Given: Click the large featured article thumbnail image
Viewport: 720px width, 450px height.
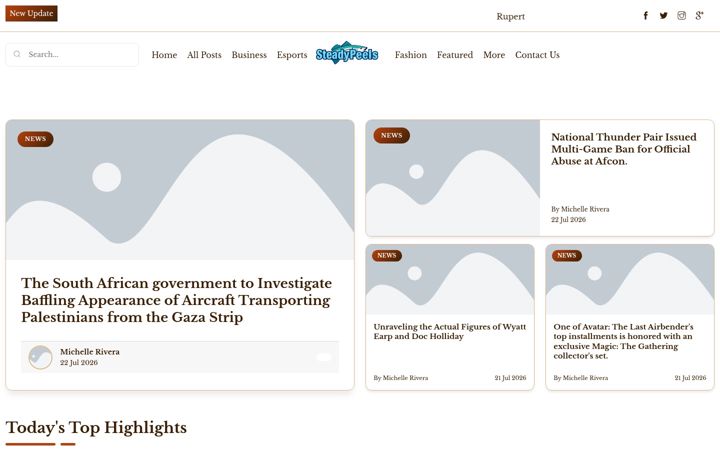Looking at the screenshot, I should (x=180, y=190).
